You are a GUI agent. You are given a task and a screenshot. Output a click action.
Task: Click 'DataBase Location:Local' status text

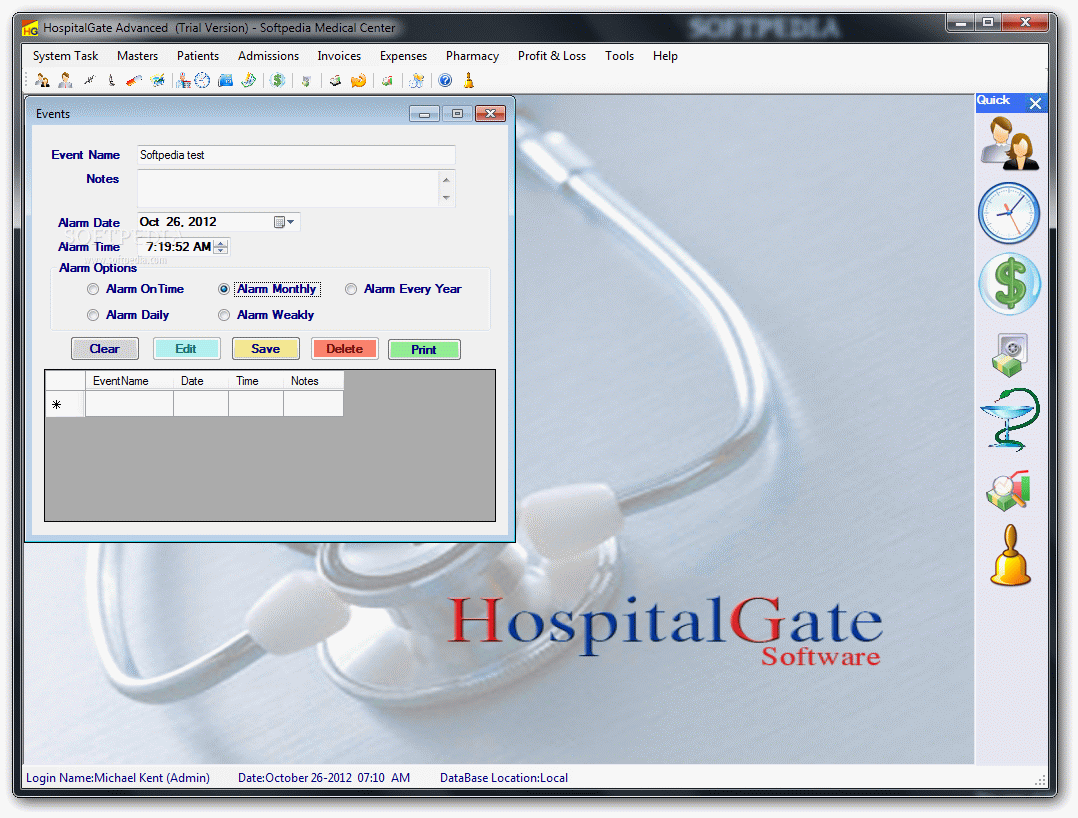pos(504,777)
